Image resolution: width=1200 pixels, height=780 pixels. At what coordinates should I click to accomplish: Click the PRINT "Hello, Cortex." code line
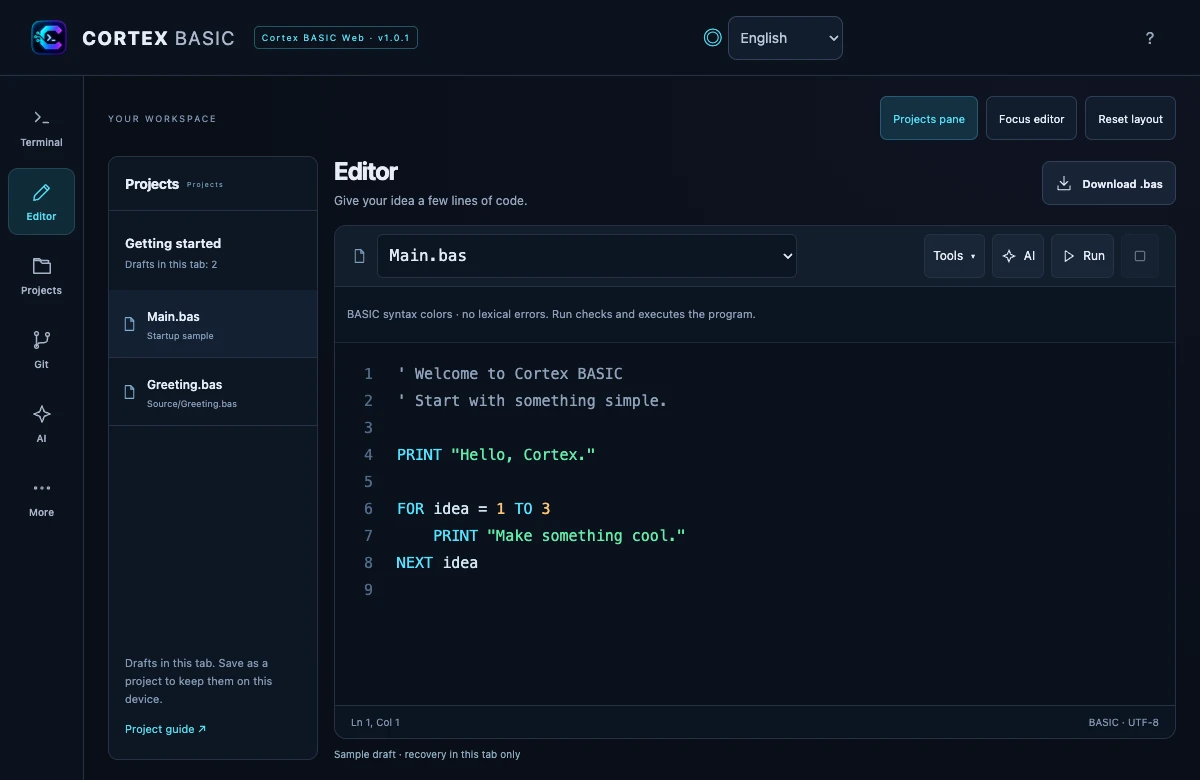pyautogui.click(x=496, y=455)
